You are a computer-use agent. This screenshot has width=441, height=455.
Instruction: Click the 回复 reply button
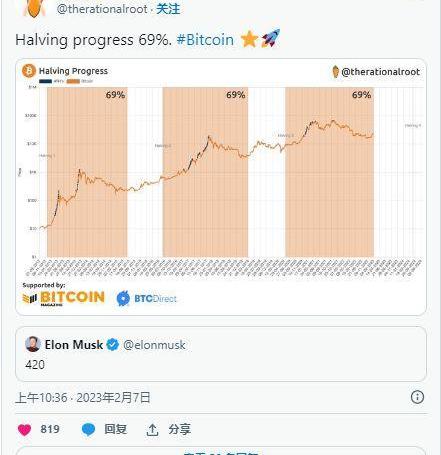coord(115,429)
